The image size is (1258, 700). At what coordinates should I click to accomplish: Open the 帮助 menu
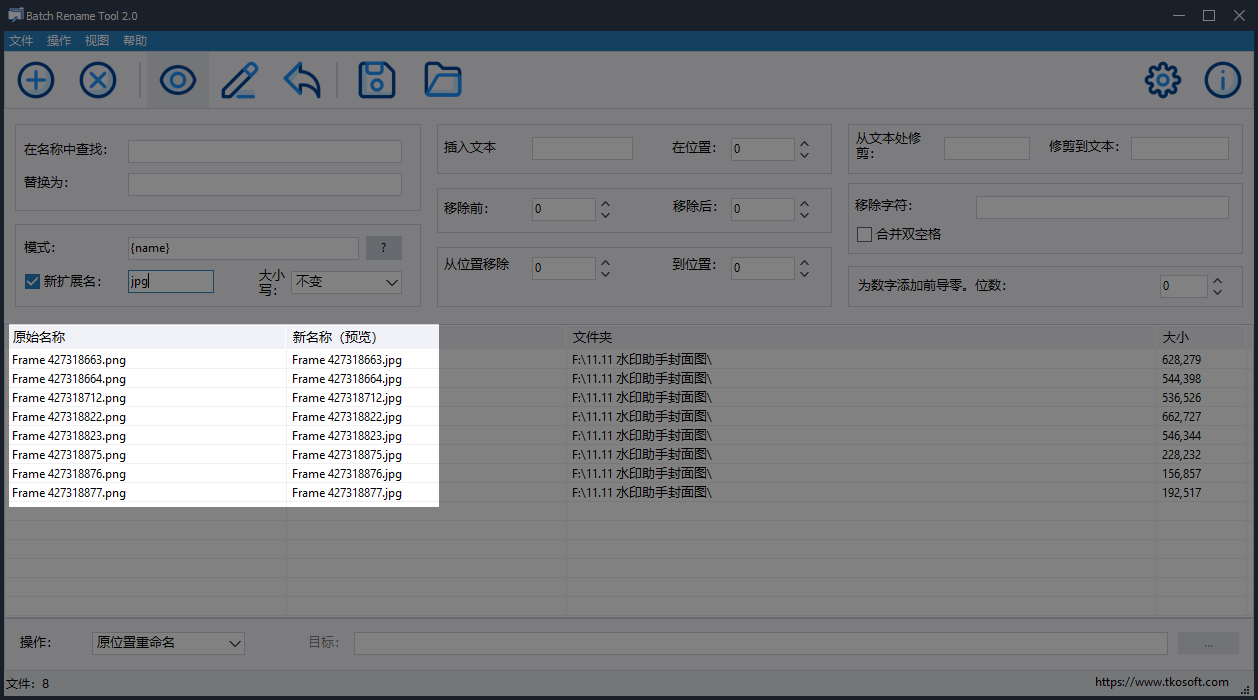[x=135, y=41]
